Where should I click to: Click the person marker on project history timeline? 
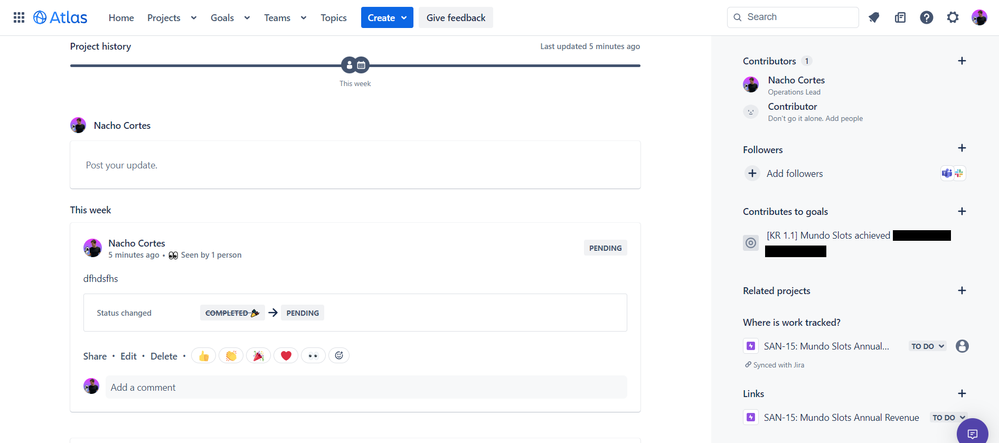pos(349,65)
